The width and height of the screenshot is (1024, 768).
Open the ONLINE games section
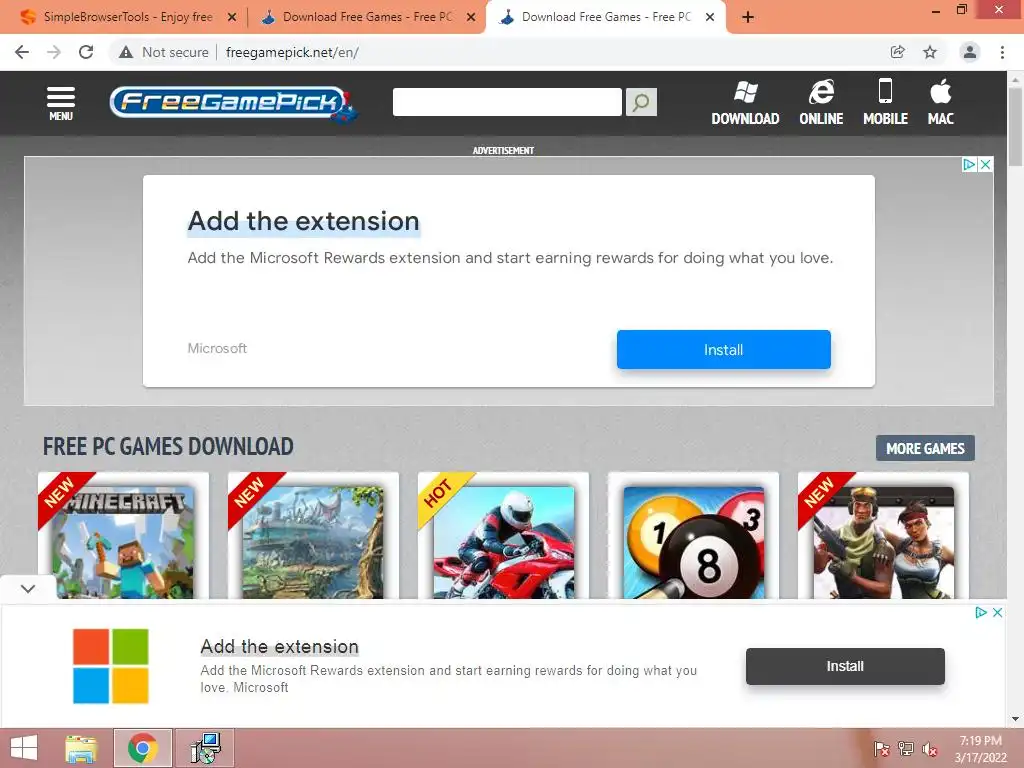(x=821, y=103)
